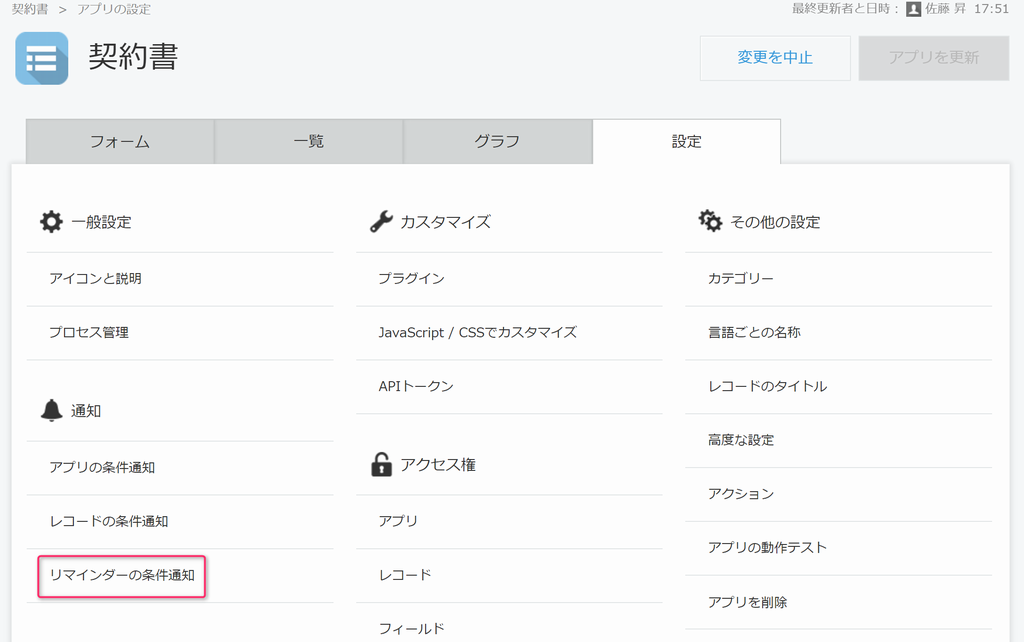Open アプリ access permissions

398,521
